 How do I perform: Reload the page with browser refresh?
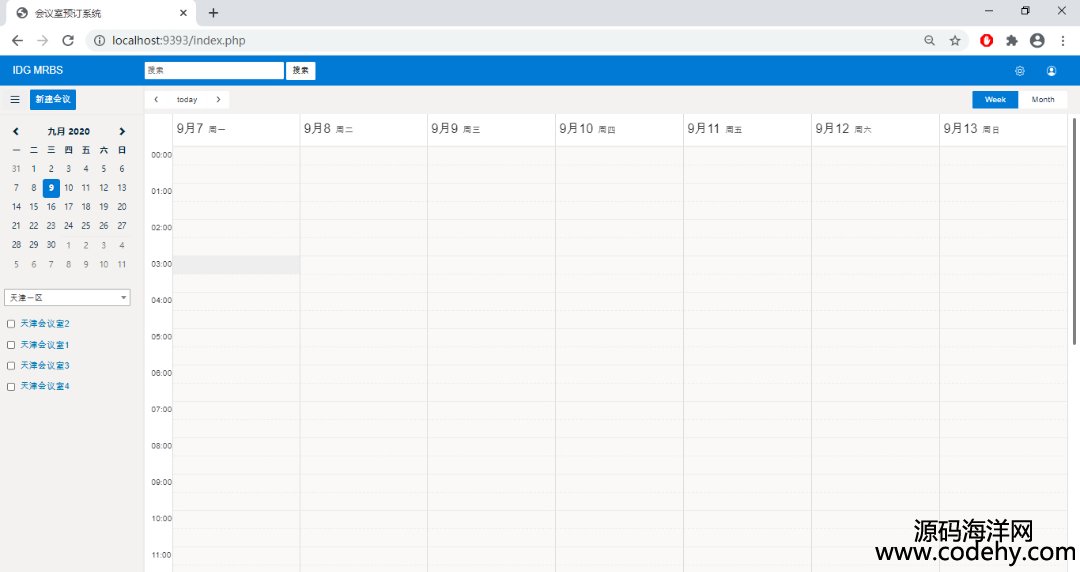68,41
